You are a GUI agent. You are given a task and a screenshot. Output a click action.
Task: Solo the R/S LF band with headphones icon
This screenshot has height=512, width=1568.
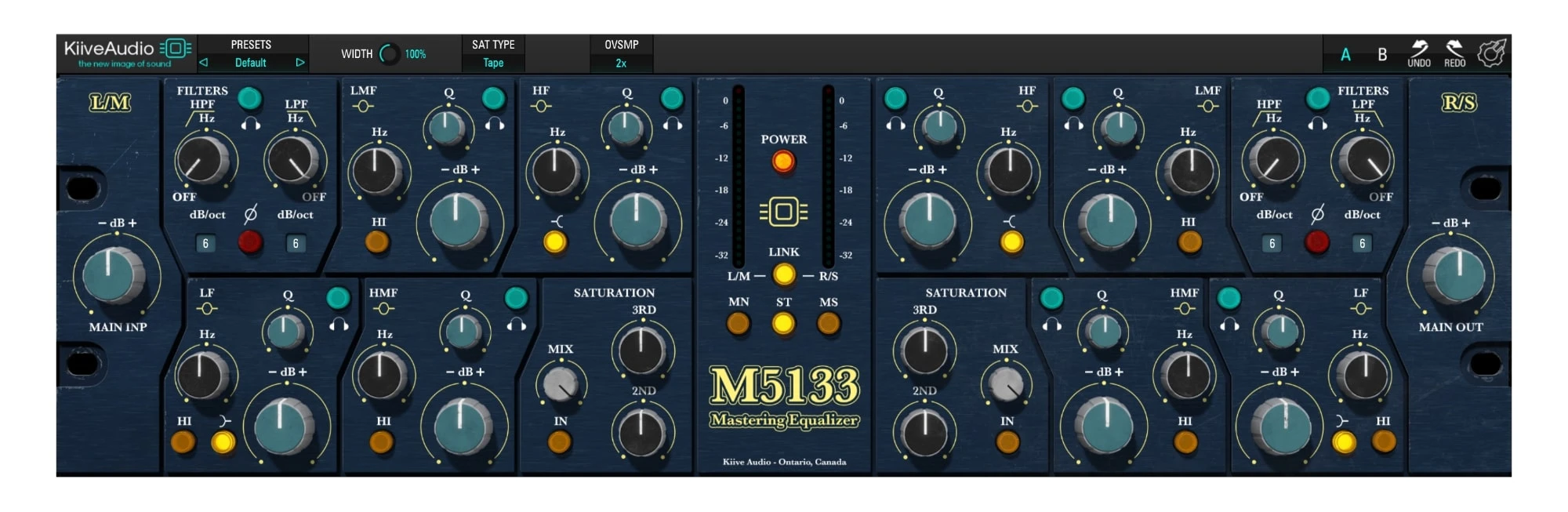[1229, 324]
